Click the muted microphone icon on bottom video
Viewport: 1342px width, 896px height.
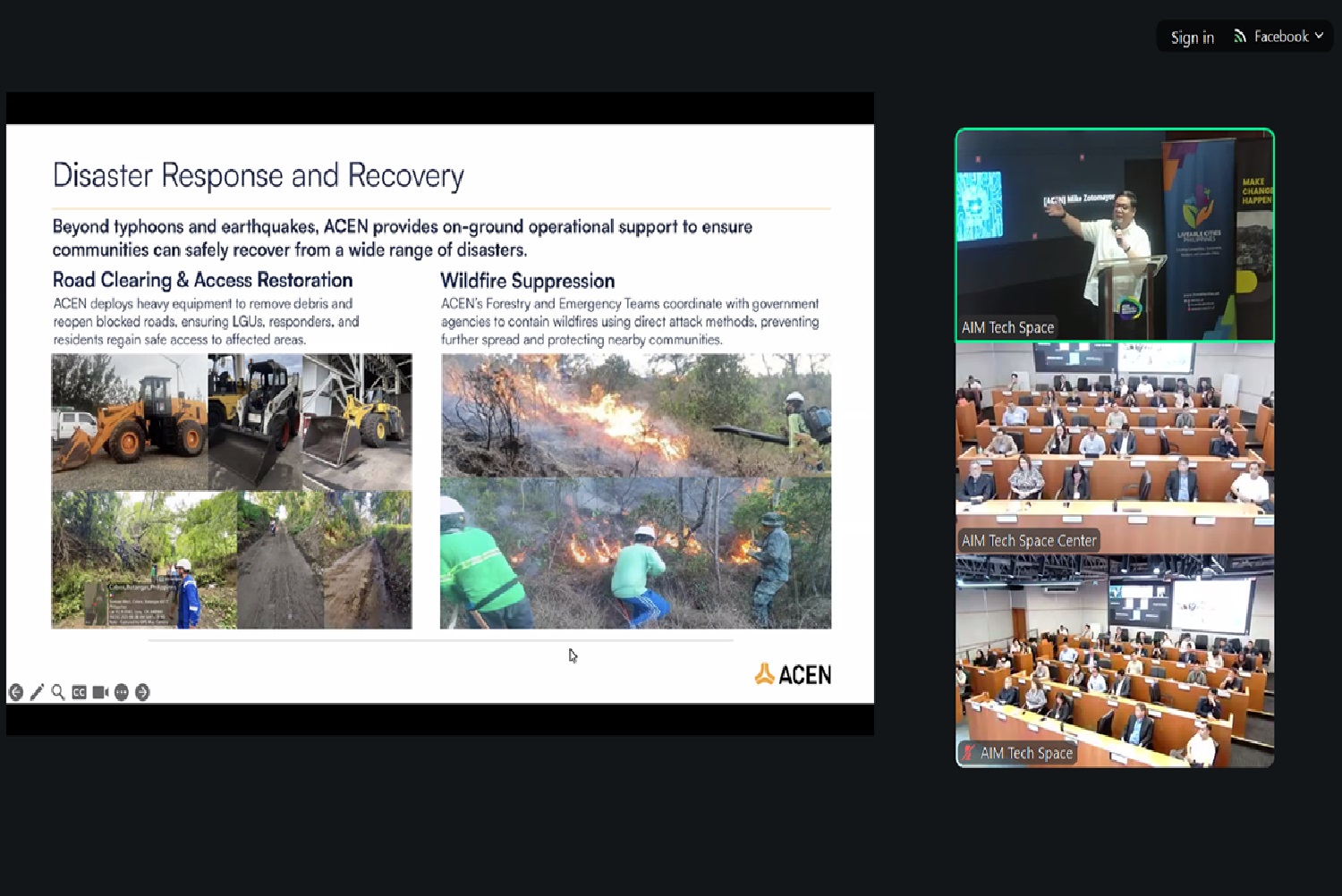(968, 753)
